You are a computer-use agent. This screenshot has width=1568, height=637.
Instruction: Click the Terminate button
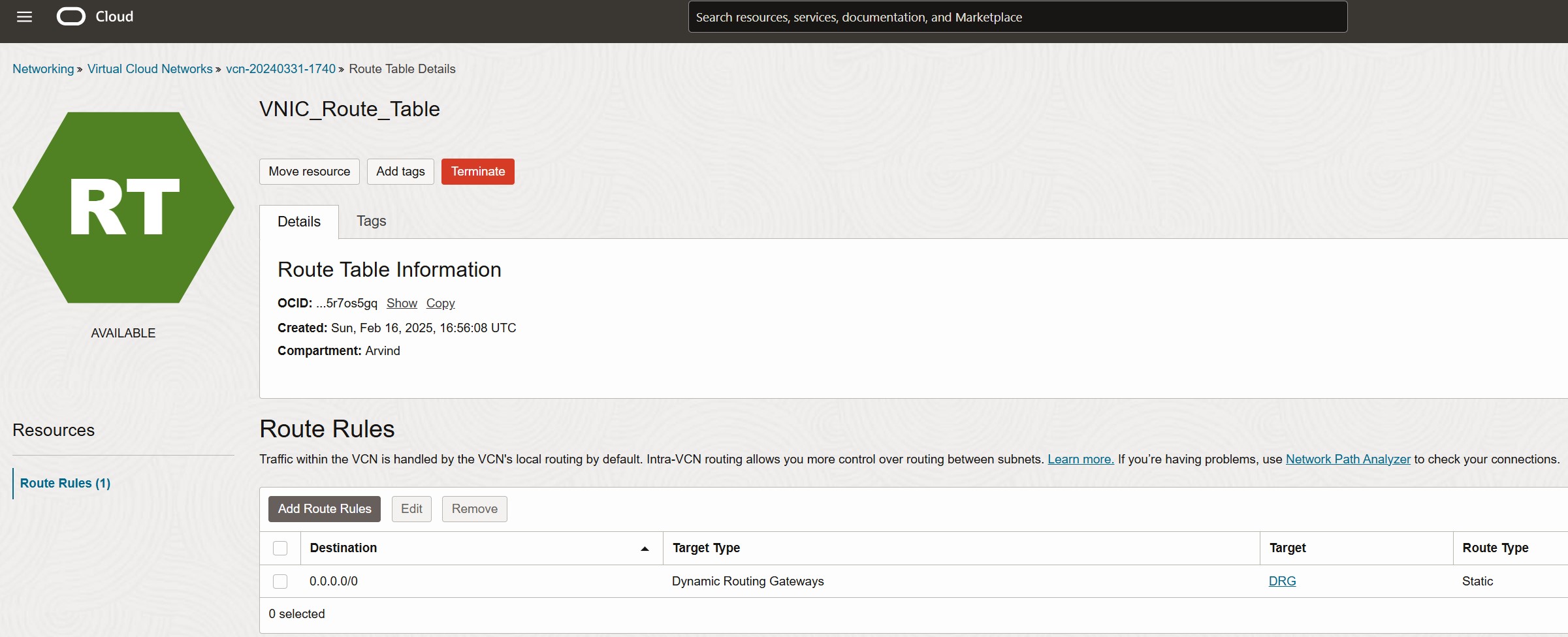pyautogui.click(x=477, y=172)
